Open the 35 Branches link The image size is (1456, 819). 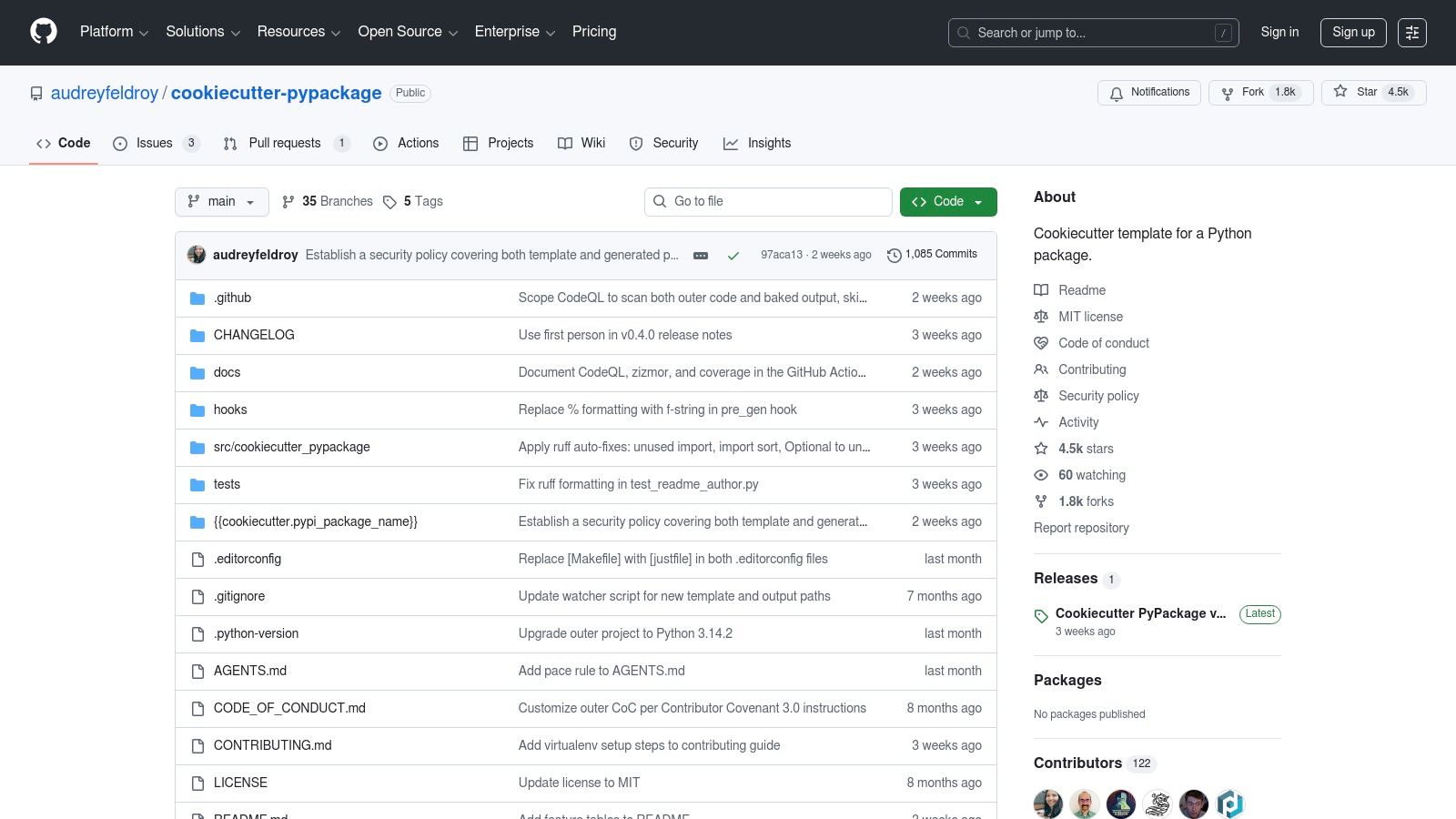pos(328,202)
